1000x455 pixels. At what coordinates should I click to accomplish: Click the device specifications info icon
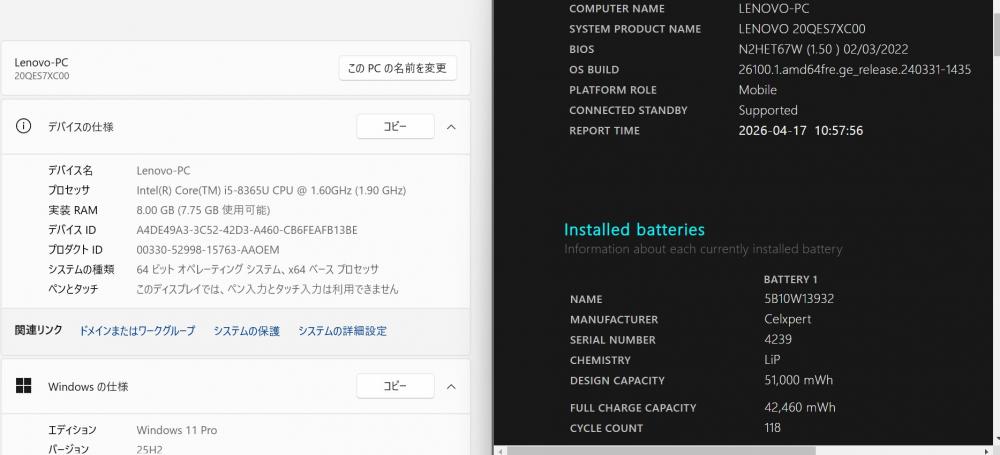(23, 126)
